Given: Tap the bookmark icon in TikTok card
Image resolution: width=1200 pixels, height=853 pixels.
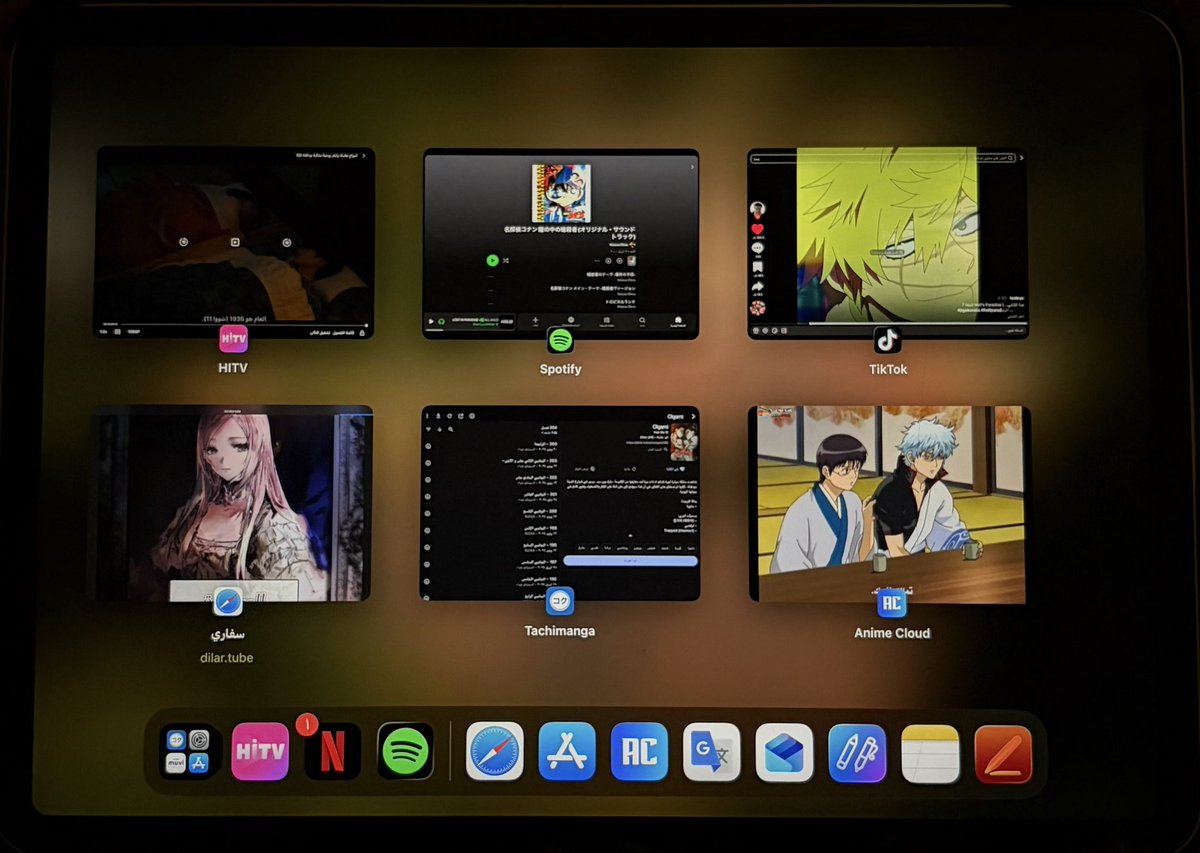Looking at the screenshot, I should pyautogui.click(x=758, y=267).
